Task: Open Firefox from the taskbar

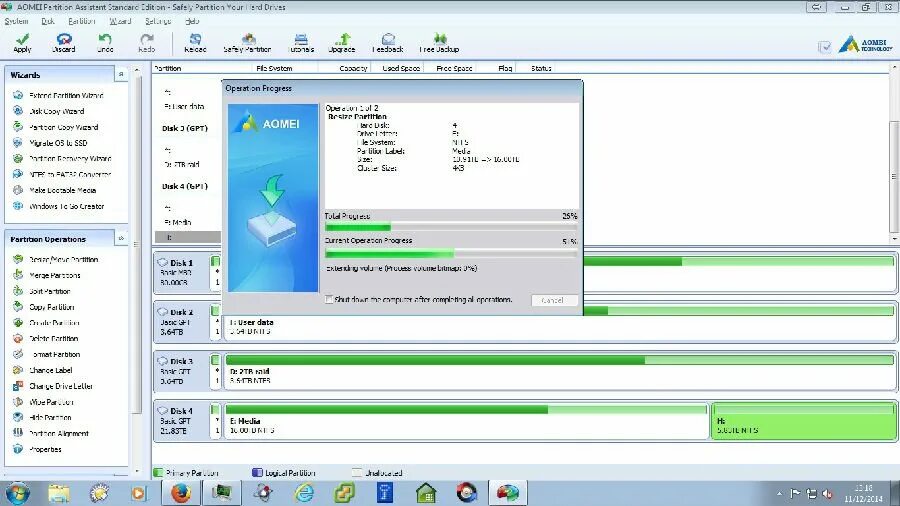Action: 181,493
